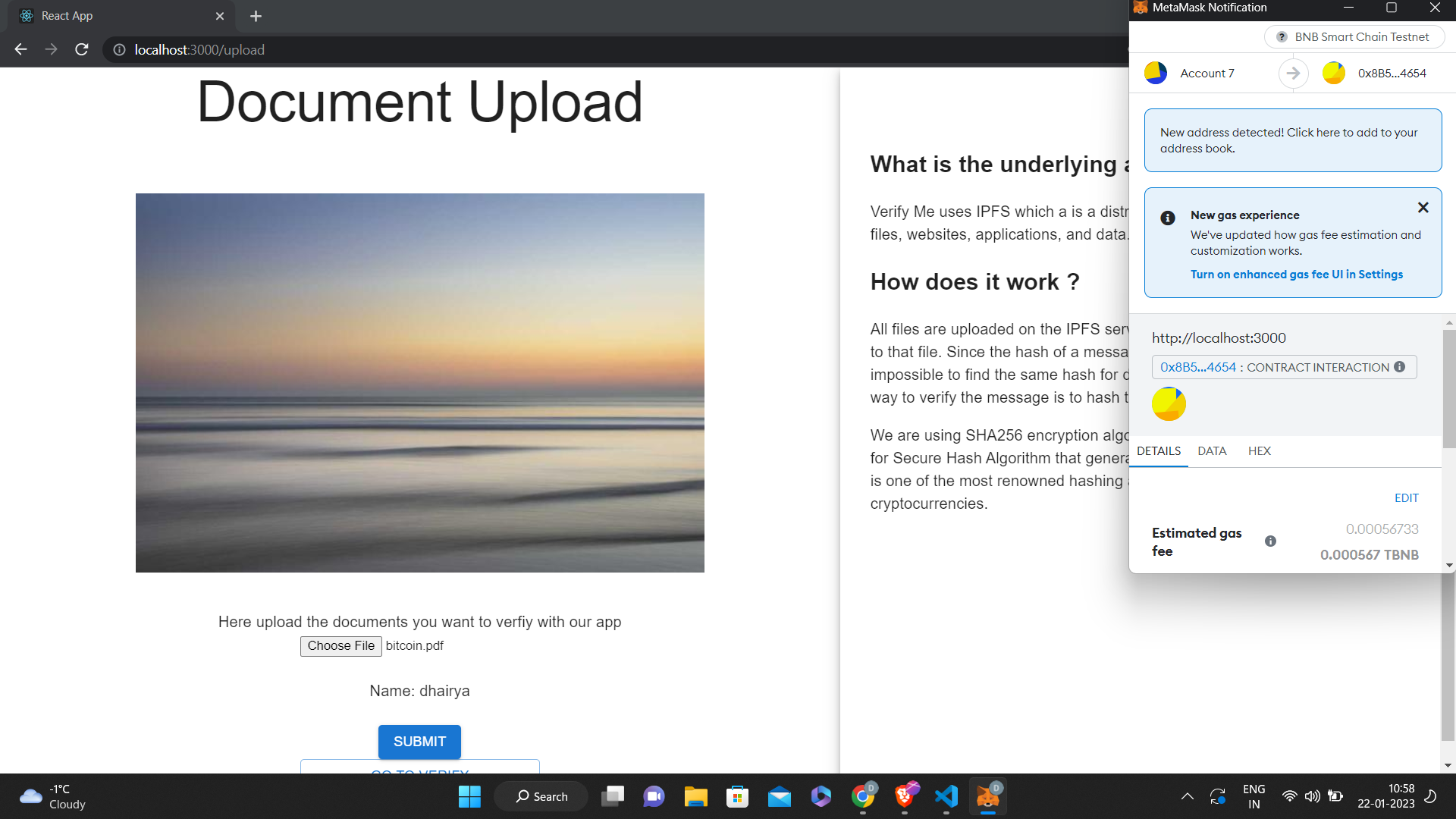1456x819 pixels.
Task: Click the contract interaction info icon
Action: coord(1400,367)
